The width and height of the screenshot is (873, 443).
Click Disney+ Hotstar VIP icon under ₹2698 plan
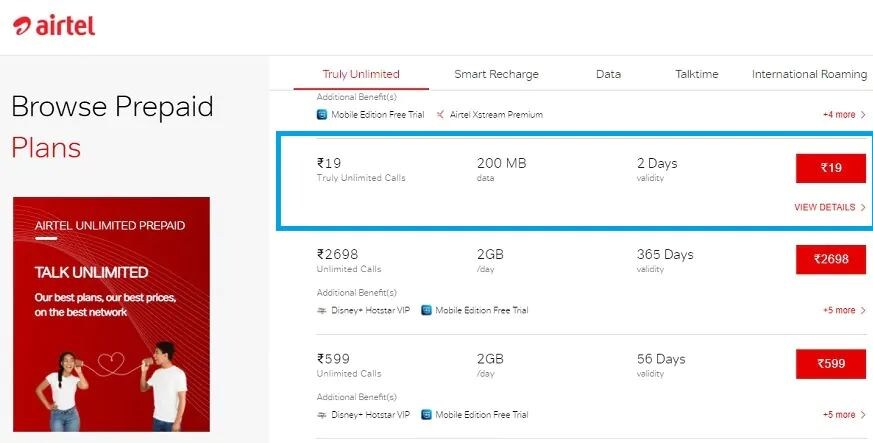[322, 311]
